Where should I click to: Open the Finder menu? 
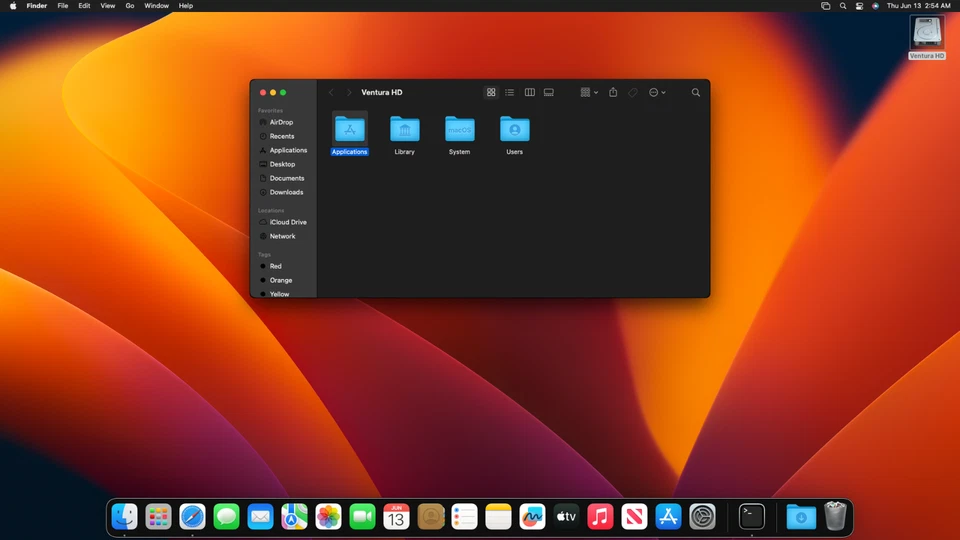37,6
